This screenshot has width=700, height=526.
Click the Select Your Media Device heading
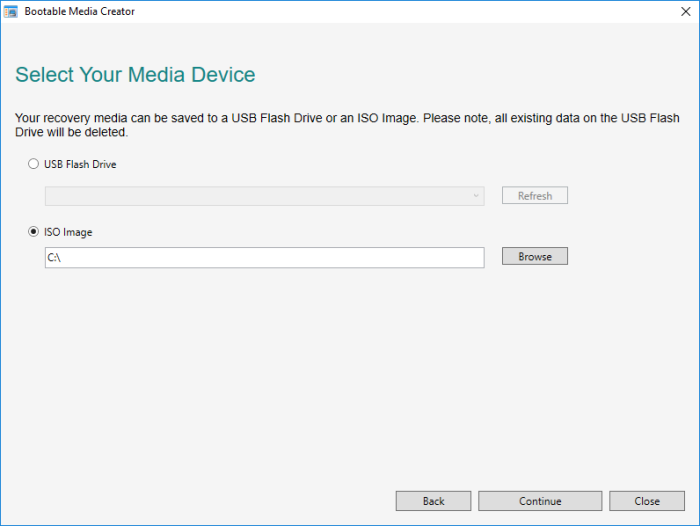point(135,75)
